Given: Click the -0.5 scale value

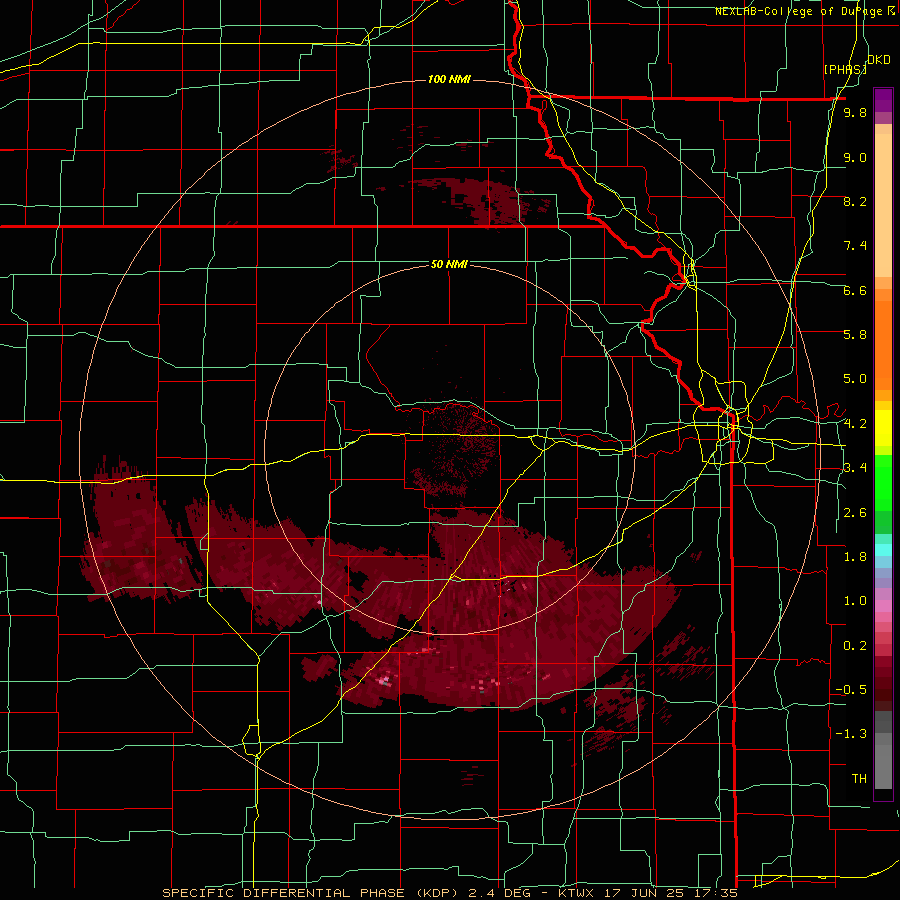Looking at the screenshot, I should tap(851, 690).
